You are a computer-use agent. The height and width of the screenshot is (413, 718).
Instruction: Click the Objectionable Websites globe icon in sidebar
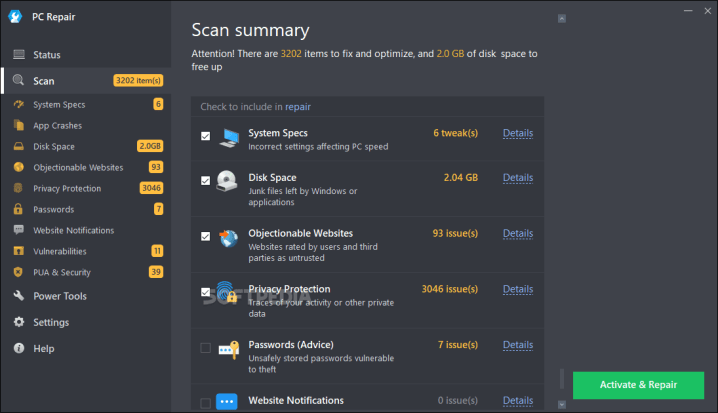coord(18,167)
